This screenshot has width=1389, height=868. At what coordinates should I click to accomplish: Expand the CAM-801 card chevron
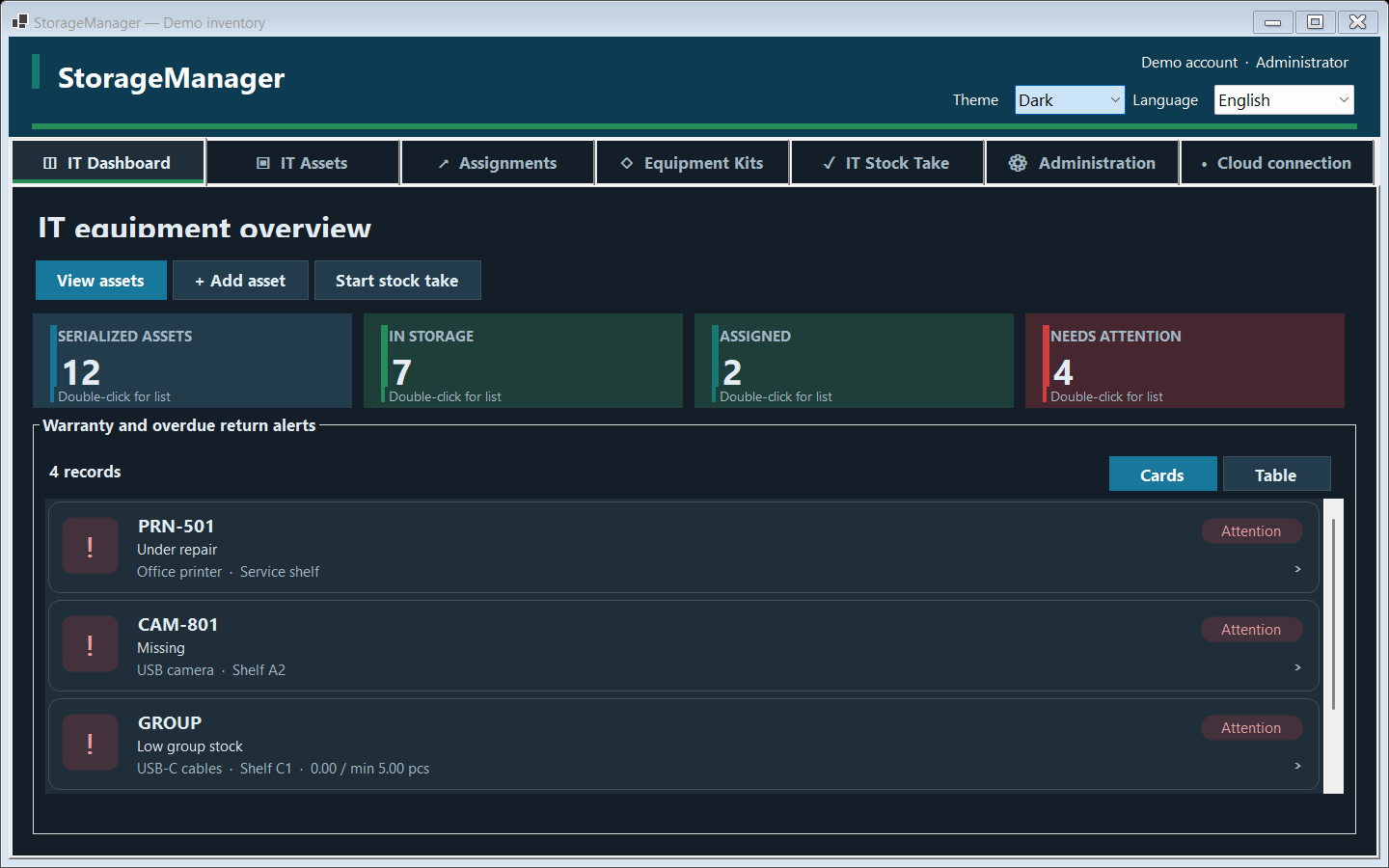point(1297,667)
